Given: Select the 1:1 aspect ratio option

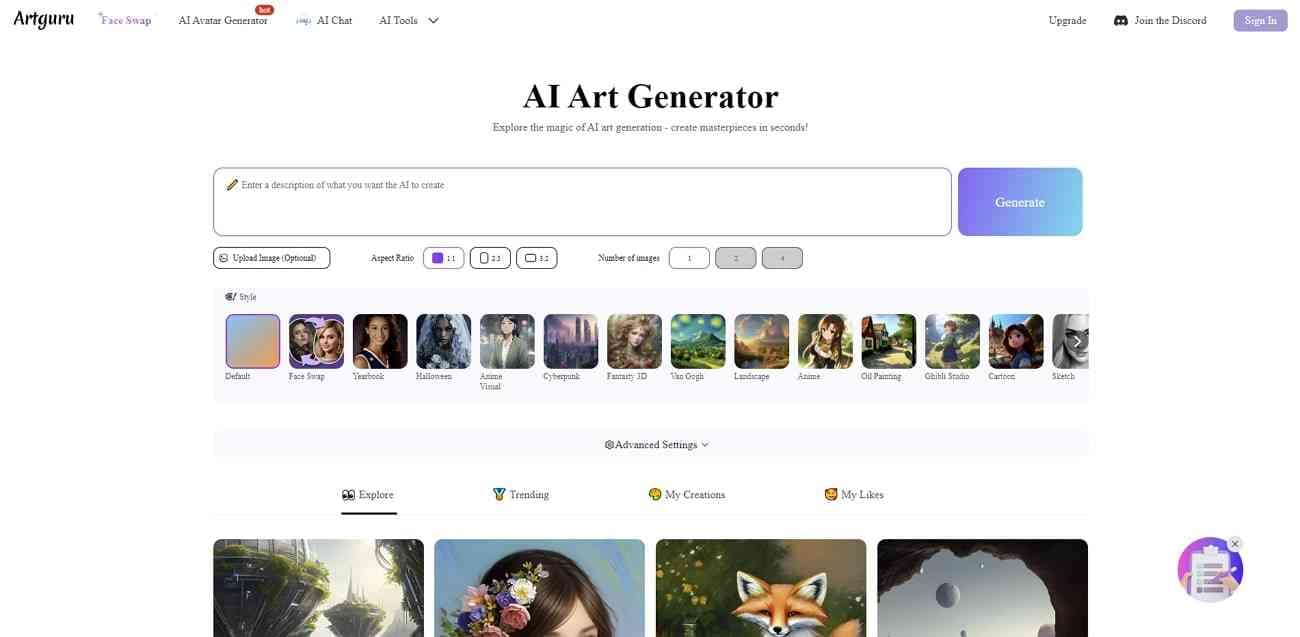Looking at the screenshot, I should click(x=444, y=258).
